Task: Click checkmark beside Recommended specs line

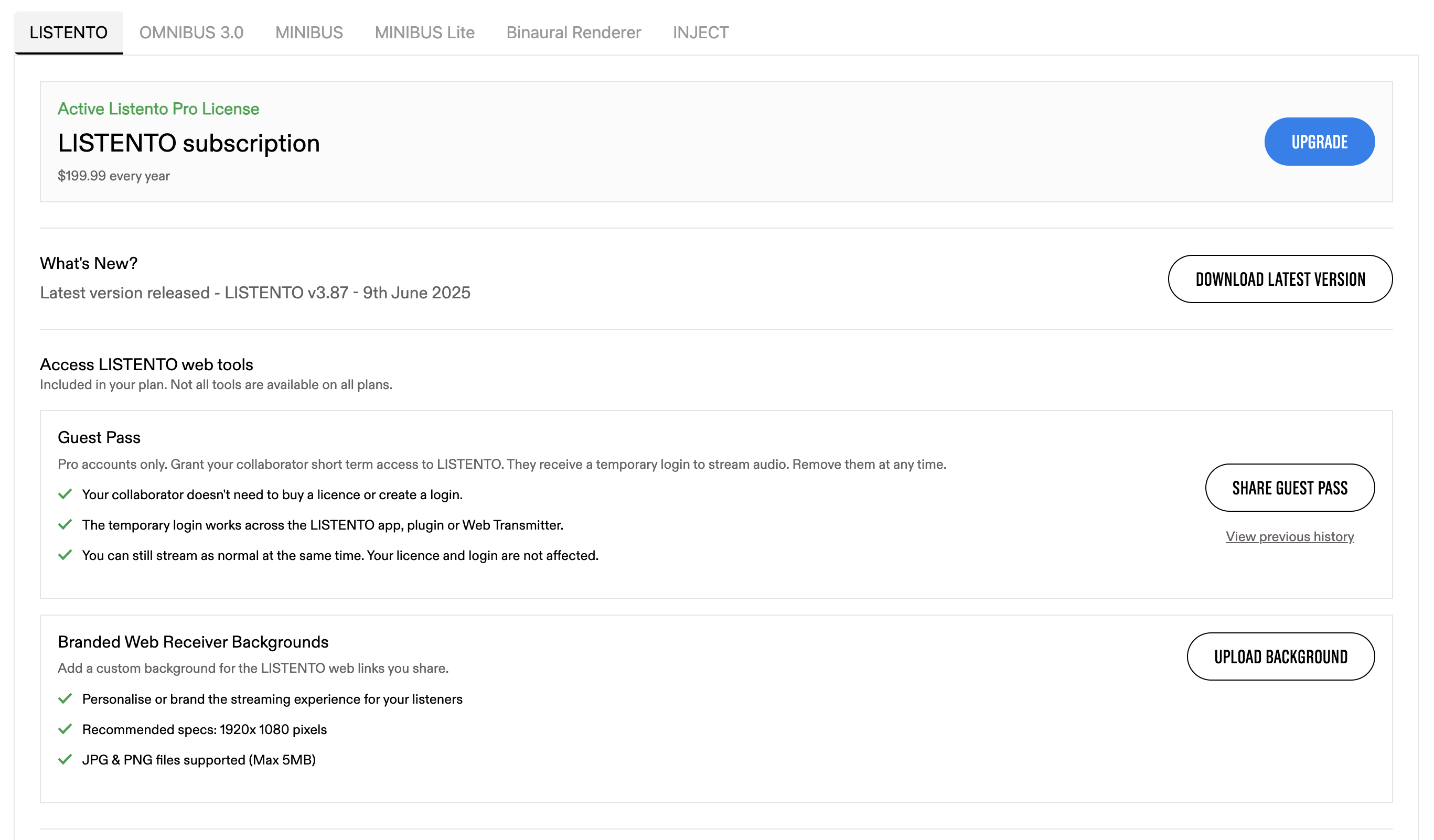Action: click(65, 728)
